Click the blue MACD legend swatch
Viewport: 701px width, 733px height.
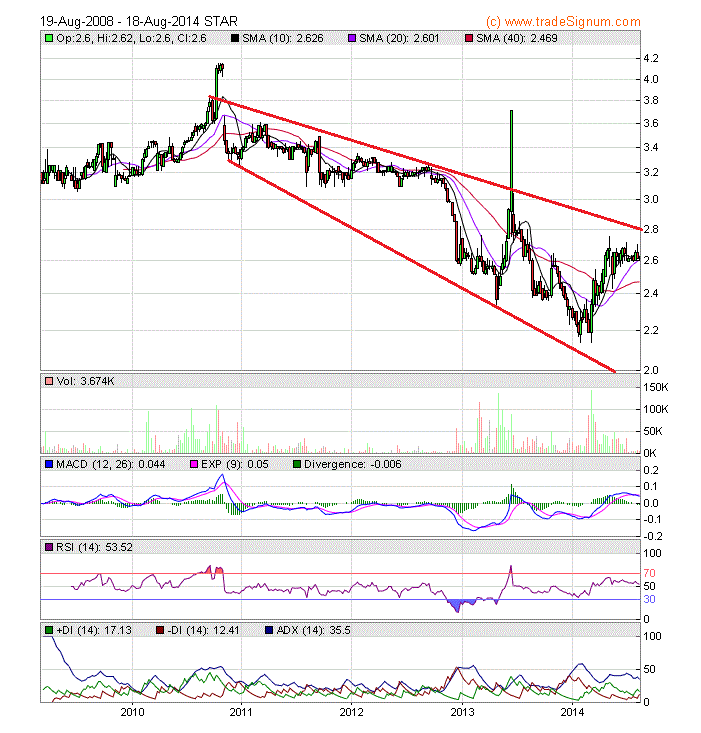pyautogui.click(x=49, y=464)
